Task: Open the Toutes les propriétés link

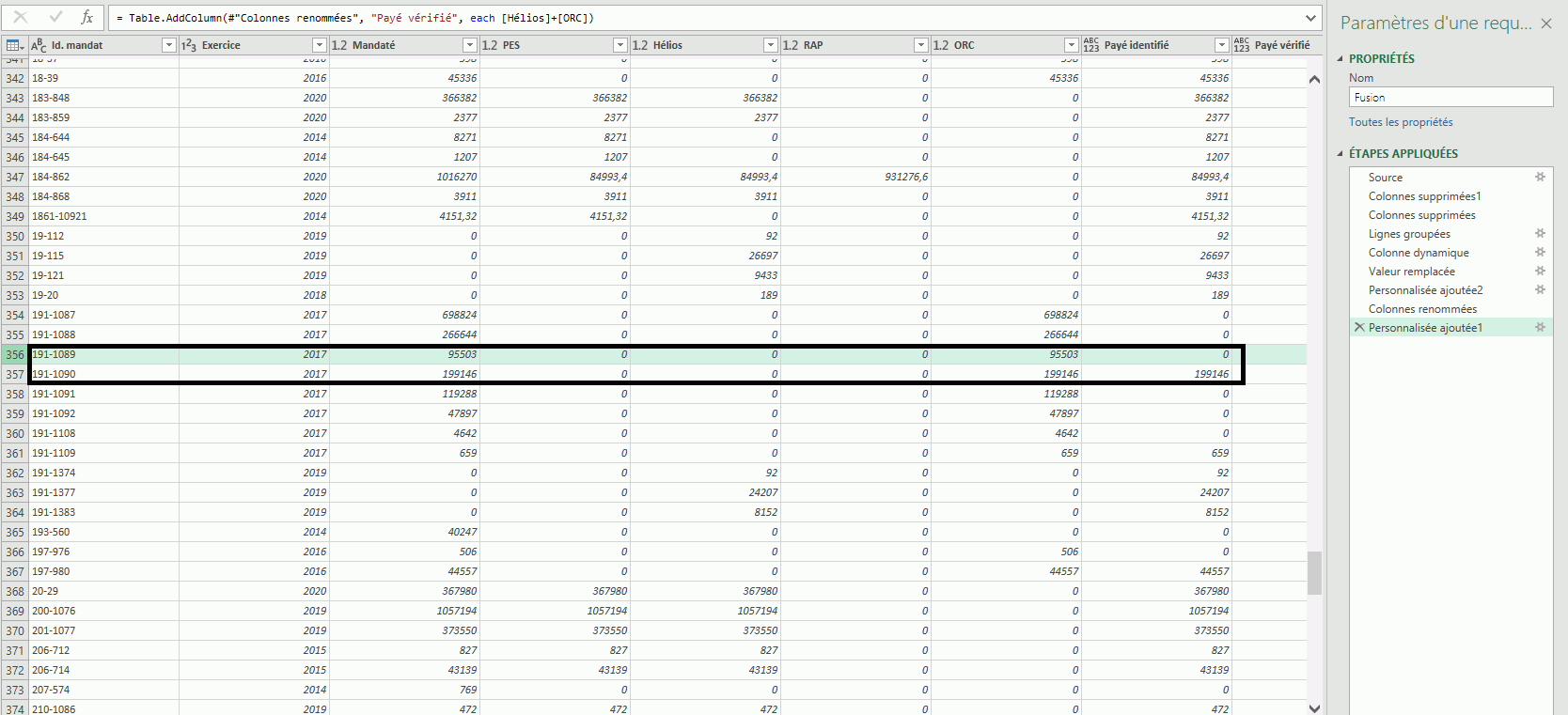Action: [x=1401, y=122]
